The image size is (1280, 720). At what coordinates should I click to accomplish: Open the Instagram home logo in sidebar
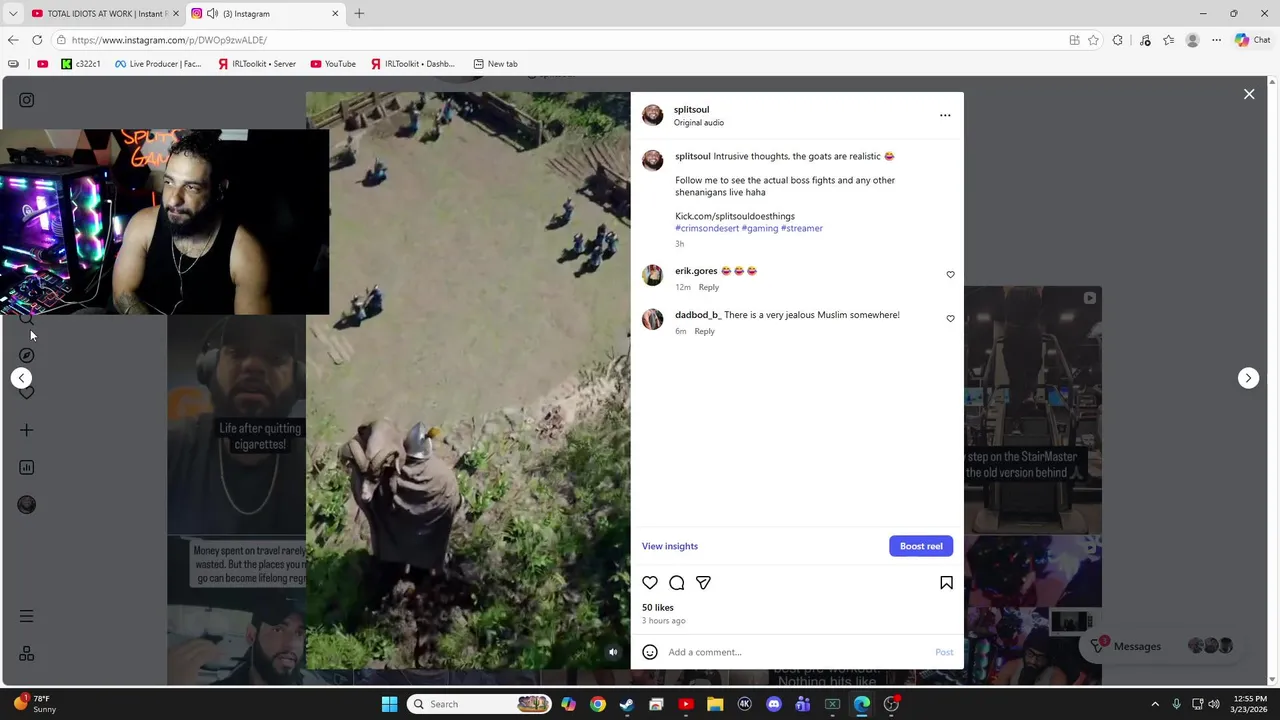point(27,100)
